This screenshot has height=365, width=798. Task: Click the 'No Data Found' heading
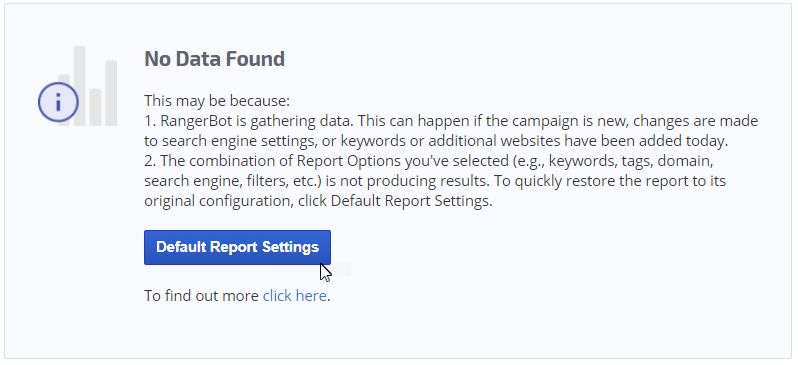click(x=214, y=59)
